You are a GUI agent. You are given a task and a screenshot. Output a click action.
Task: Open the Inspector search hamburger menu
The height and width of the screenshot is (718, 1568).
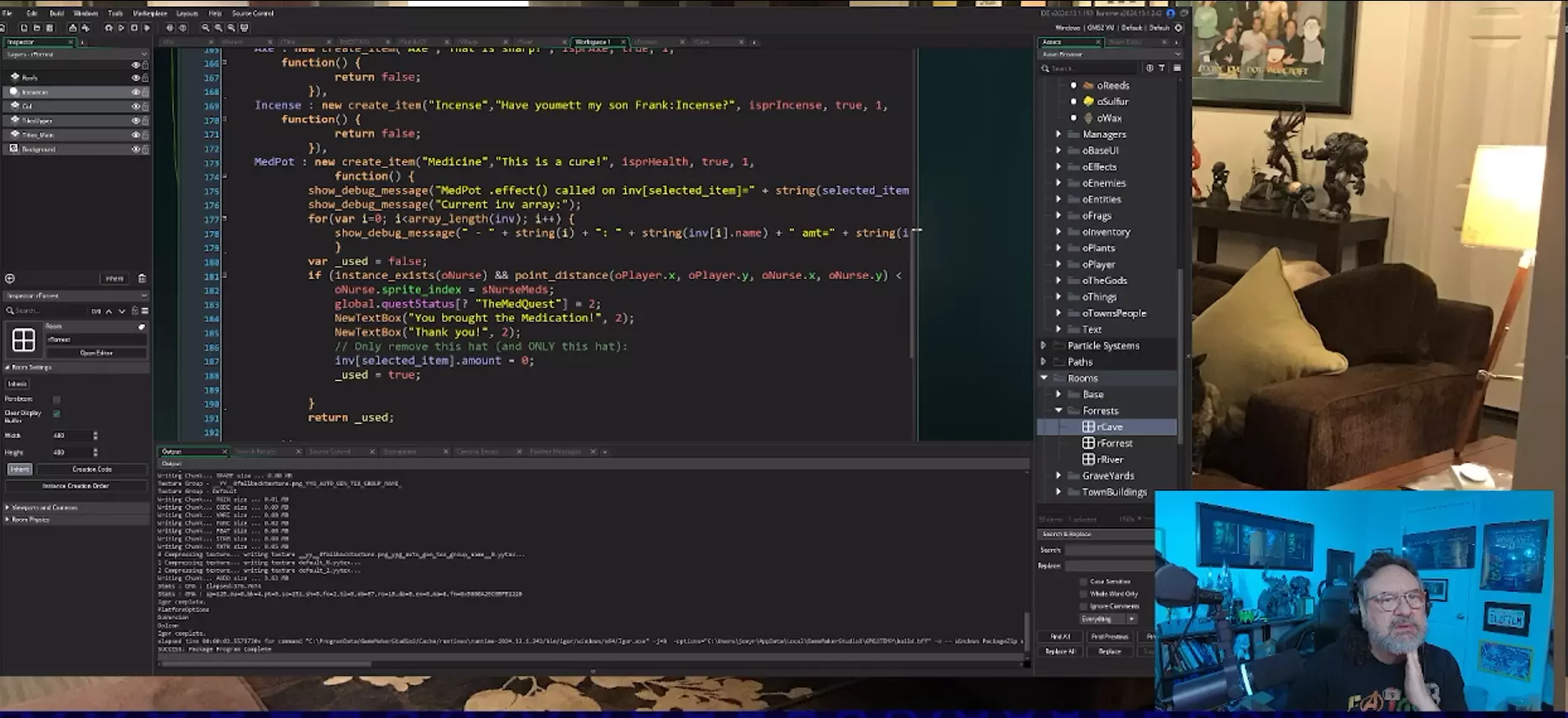pos(145,311)
